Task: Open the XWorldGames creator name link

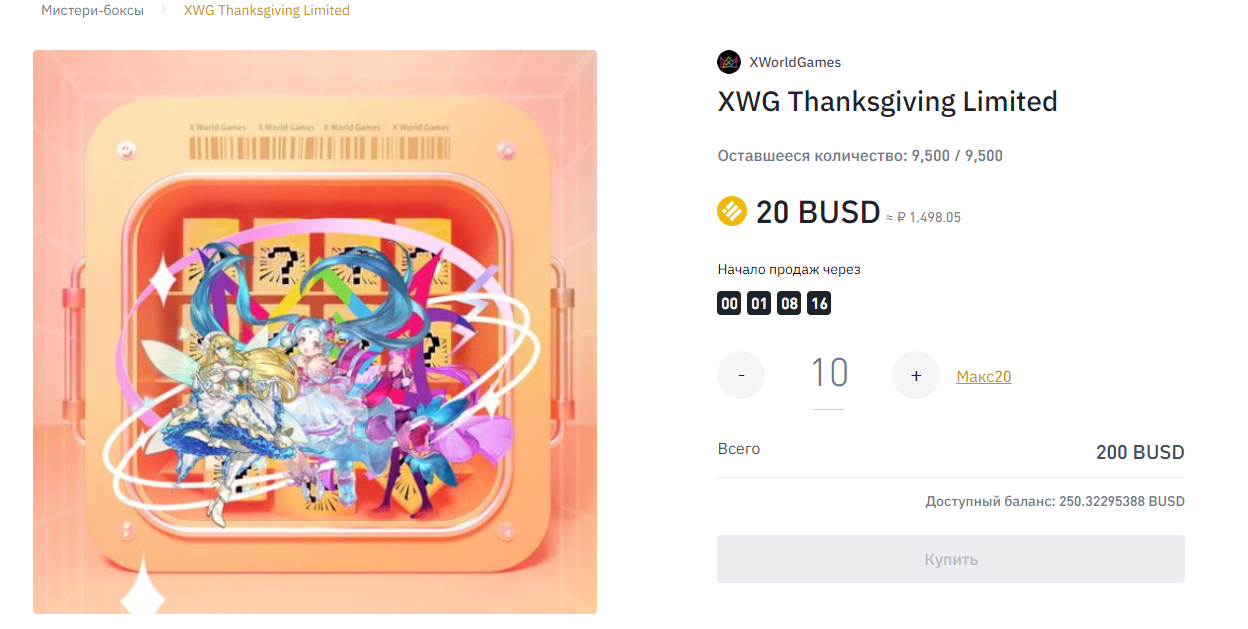Action: pyautogui.click(x=795, y=62)
